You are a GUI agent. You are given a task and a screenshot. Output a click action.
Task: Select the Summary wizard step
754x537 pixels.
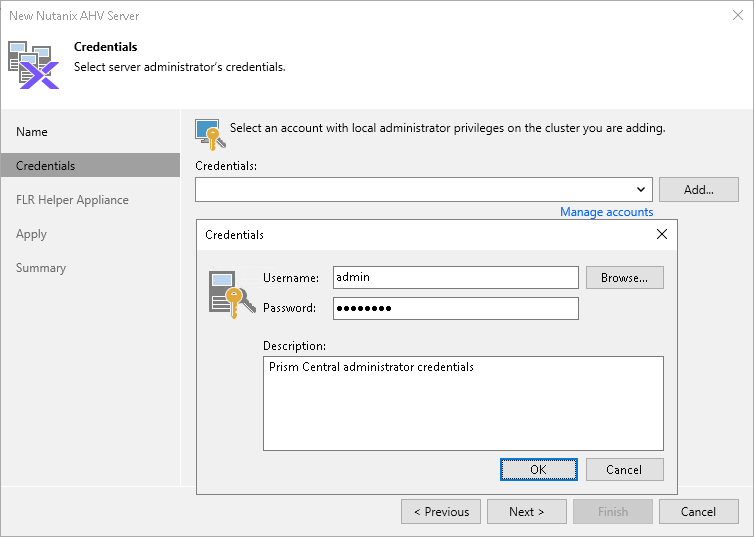pyautogui.click(x=41, y=268)
